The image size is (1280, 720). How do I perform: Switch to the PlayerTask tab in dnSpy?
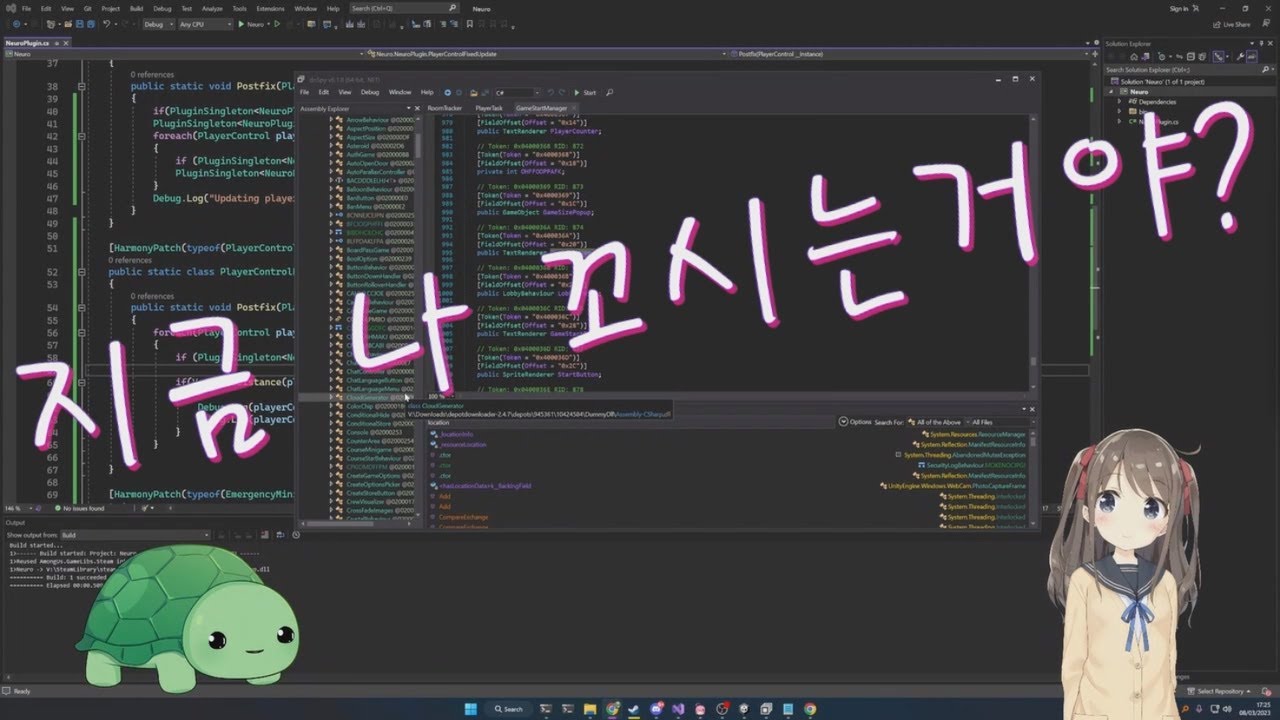pos(489,108)
